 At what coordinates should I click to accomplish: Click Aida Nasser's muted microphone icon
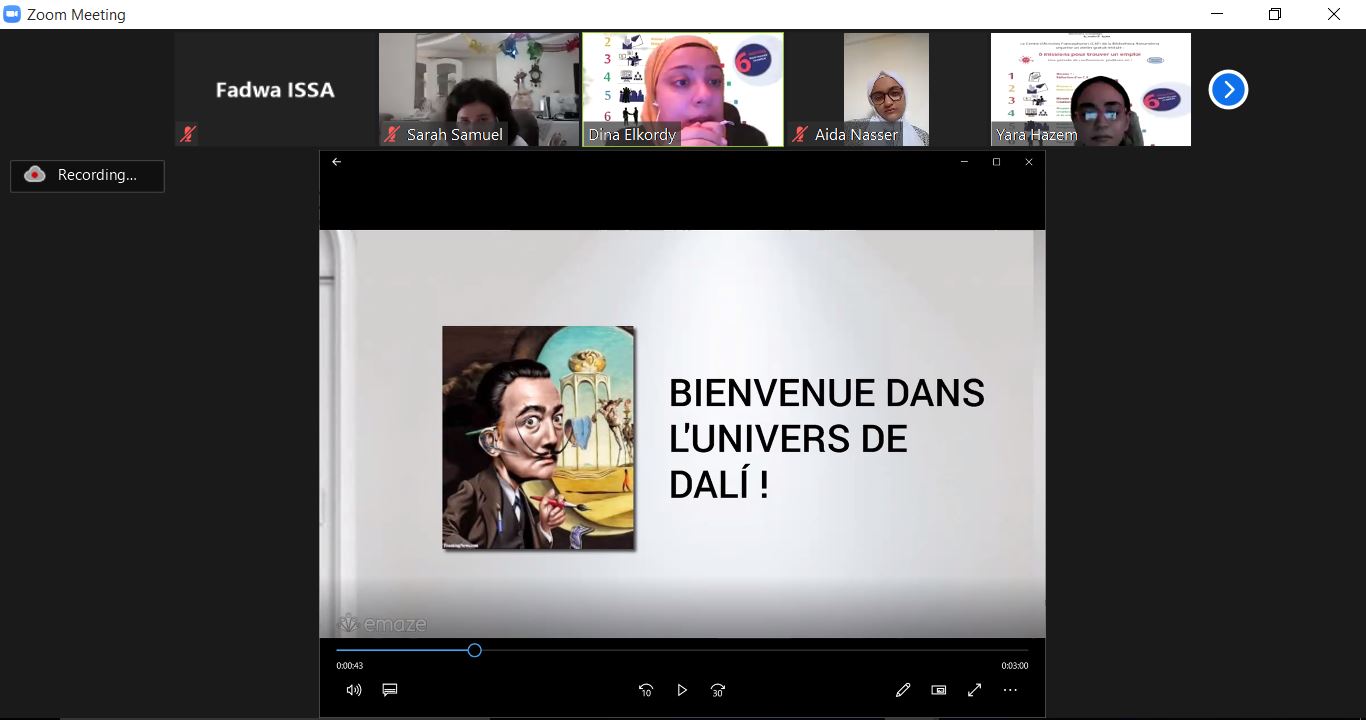tap(799, 135)
